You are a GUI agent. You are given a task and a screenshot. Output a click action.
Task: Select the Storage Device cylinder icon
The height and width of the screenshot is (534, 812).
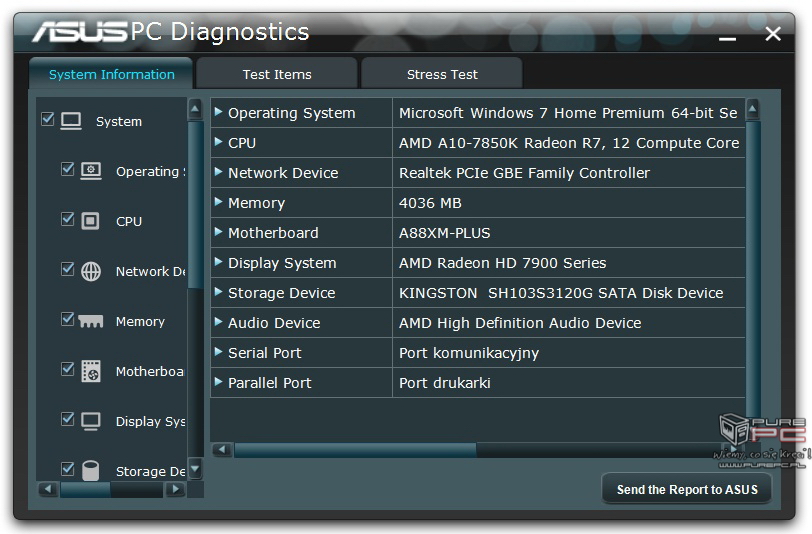click(x=91, y=470)
